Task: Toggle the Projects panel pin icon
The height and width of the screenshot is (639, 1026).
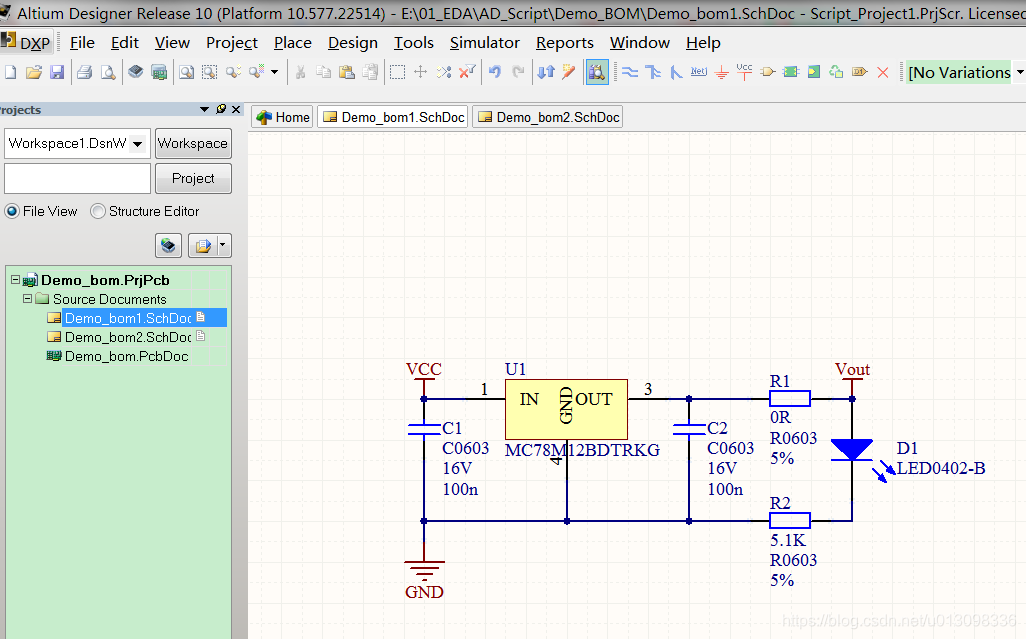Action: coord(221,109)
